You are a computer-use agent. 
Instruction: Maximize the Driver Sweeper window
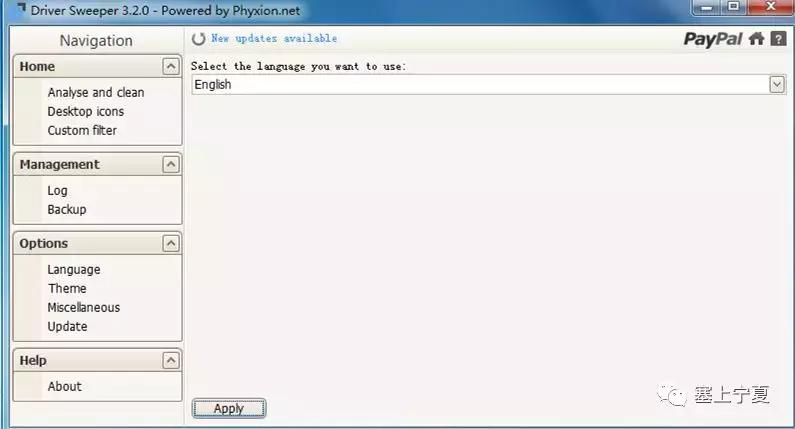tap(734, 7)
